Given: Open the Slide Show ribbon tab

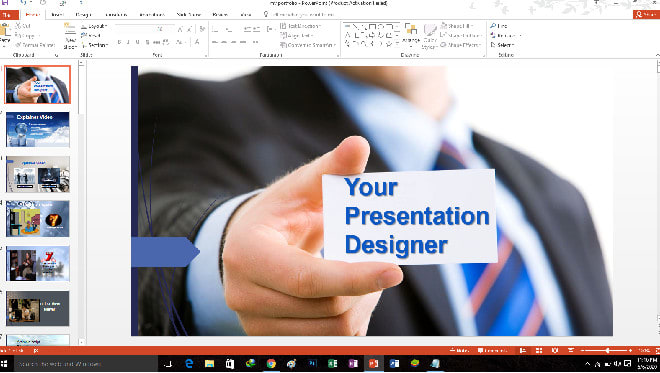Looking at the screenshot, I should pos(189,15).
